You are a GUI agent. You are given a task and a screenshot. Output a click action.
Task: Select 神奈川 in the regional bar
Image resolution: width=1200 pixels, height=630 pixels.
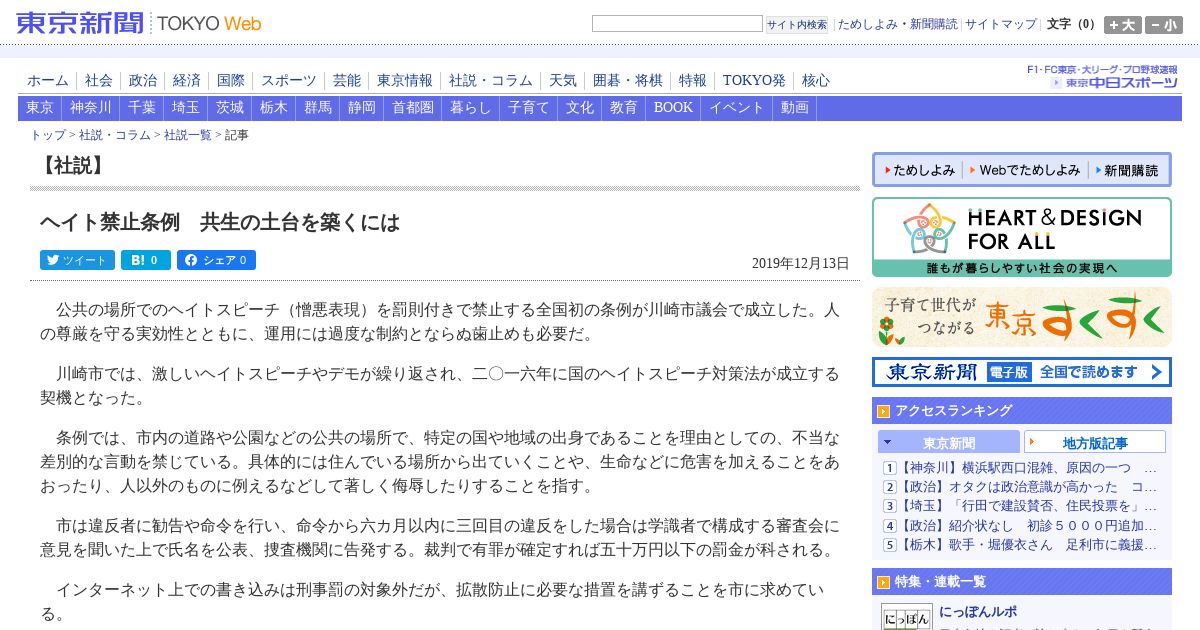click(x=91, y=108)
